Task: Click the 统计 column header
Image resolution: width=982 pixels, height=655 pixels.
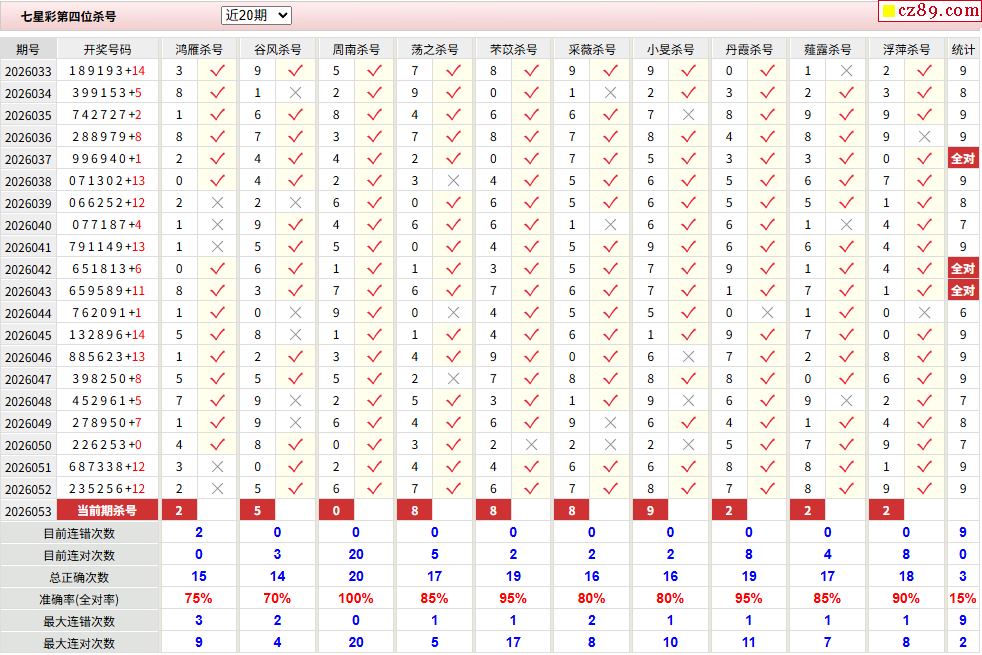Action: pyautogui.click(x=963, y=49)
